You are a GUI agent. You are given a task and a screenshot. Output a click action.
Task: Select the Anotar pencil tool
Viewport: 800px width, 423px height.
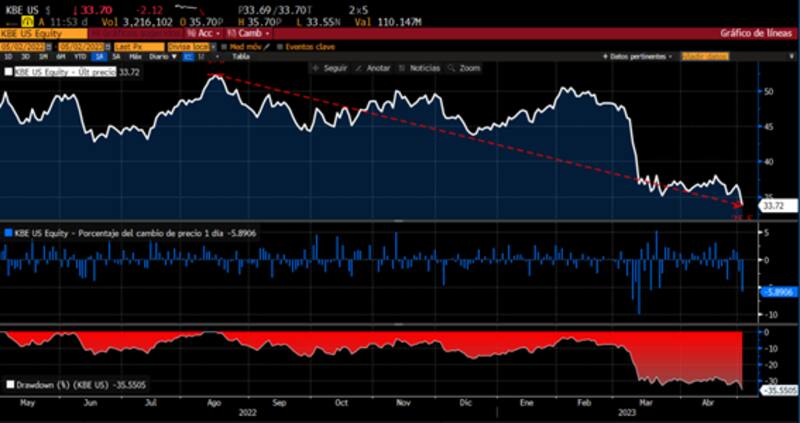[373, 68]
